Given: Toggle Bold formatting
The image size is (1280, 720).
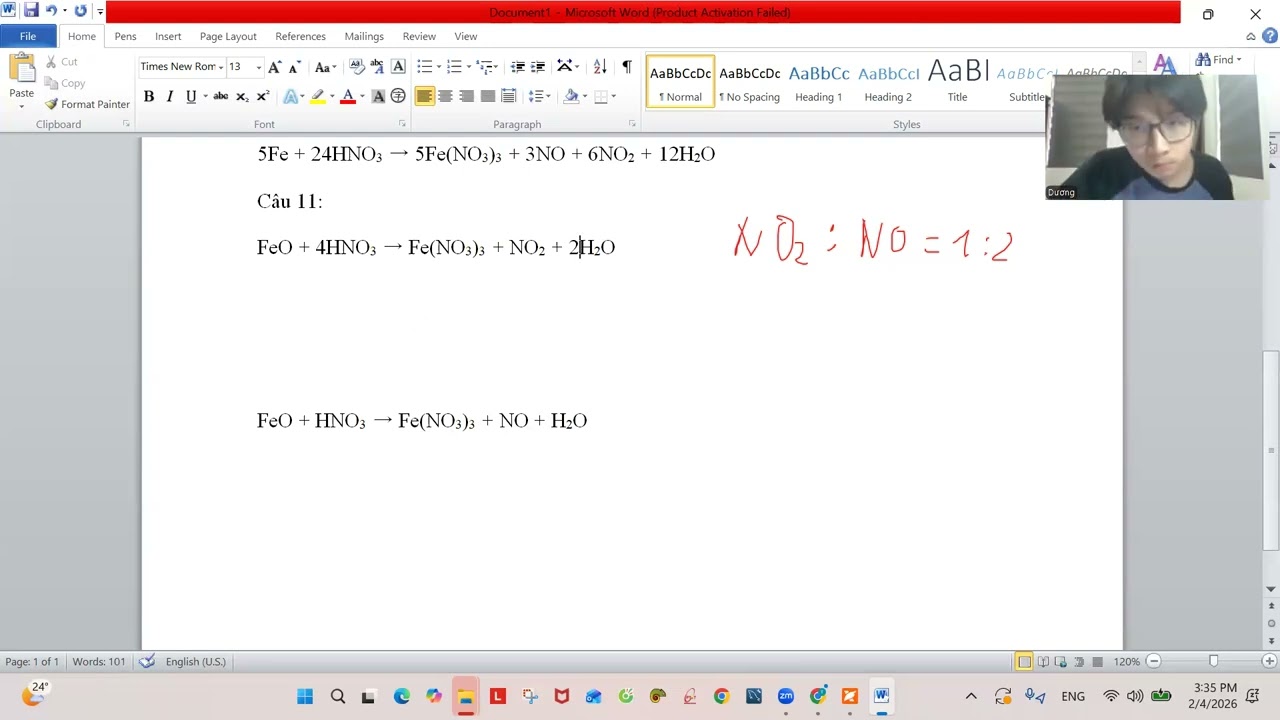Looking at the screenshot, I should [148, 96].
